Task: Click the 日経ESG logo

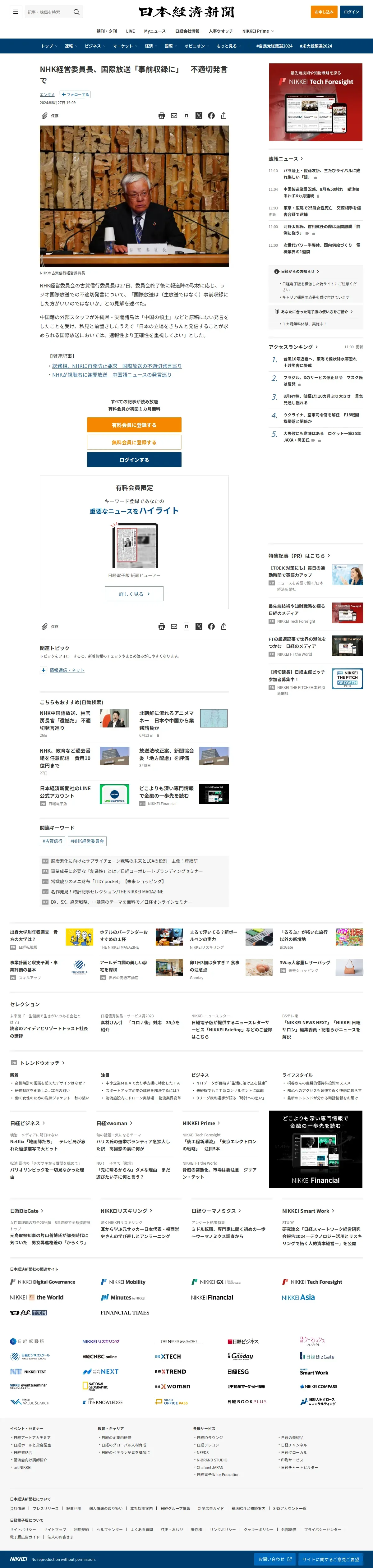Action: [238, 1371]
